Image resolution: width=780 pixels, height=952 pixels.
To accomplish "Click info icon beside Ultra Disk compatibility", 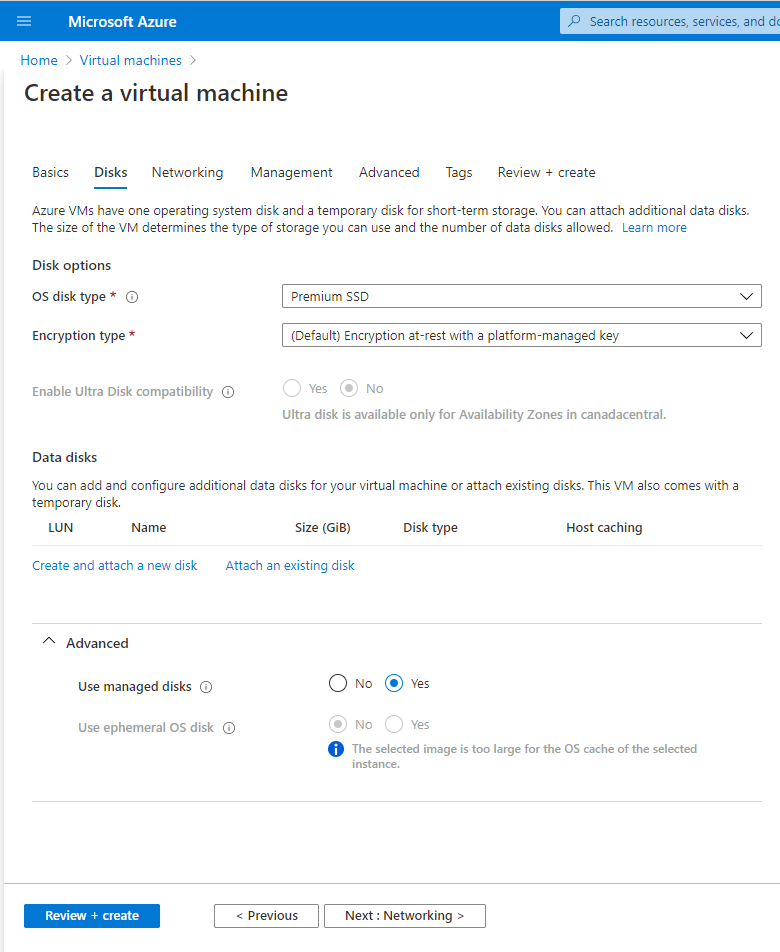I will [228, 392].
